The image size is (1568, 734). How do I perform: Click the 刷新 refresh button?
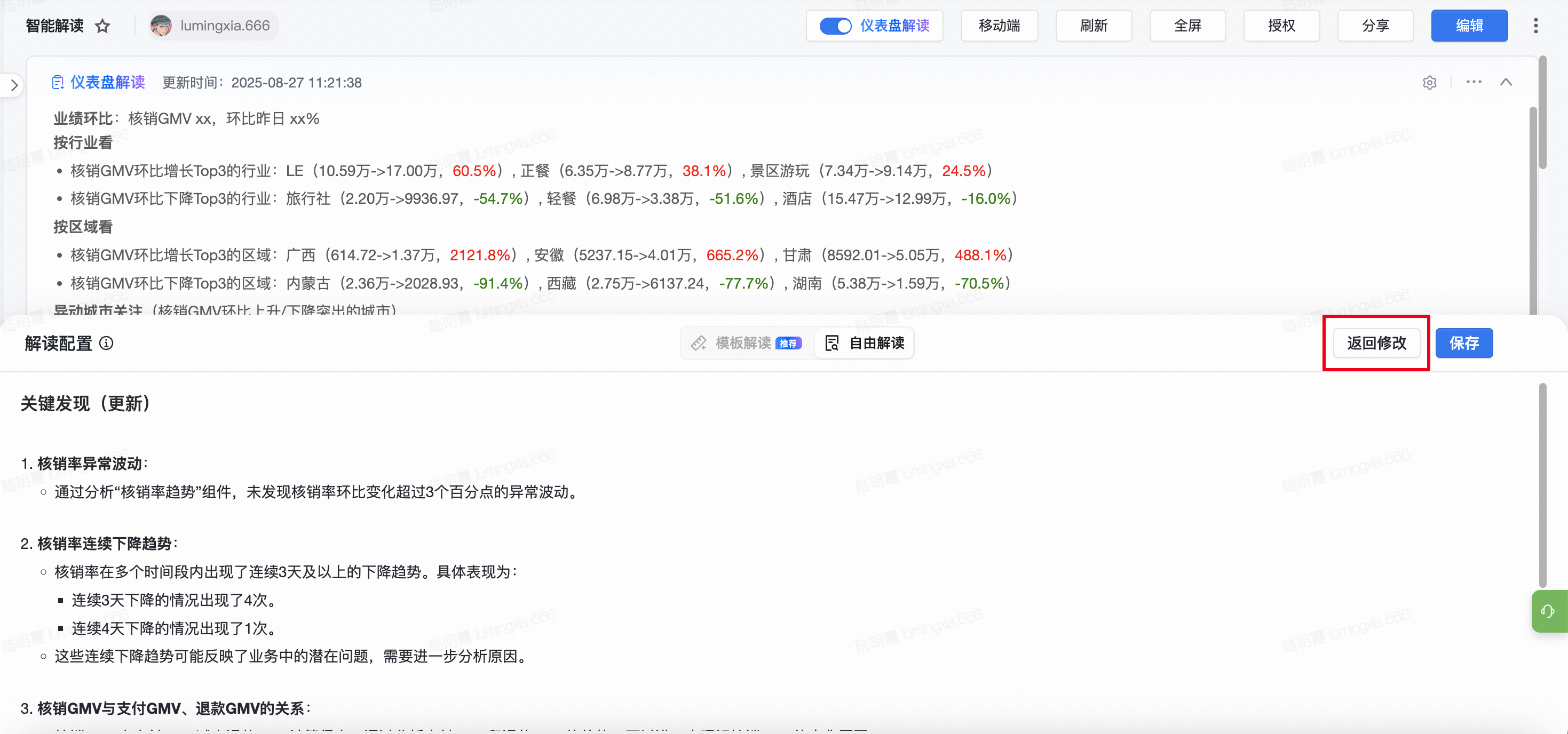(x=1093, y=26)
